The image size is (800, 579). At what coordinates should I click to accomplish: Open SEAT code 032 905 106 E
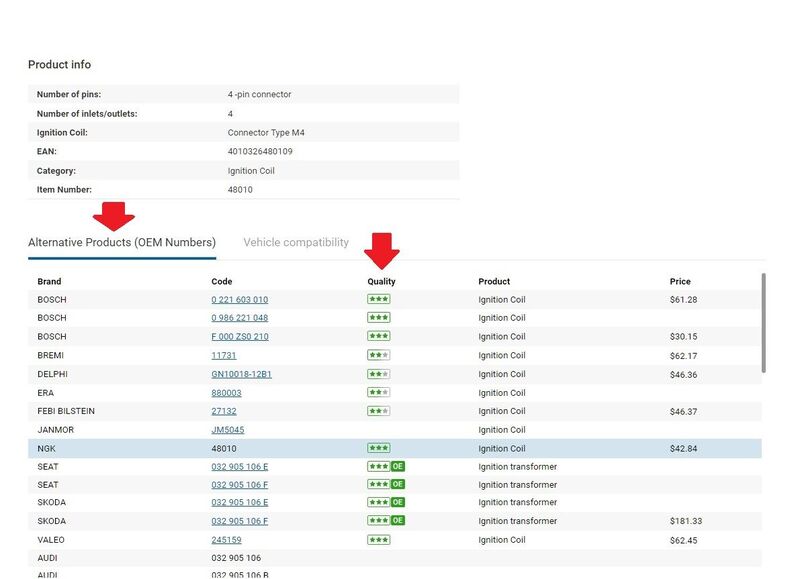click(x=240, y=467)
